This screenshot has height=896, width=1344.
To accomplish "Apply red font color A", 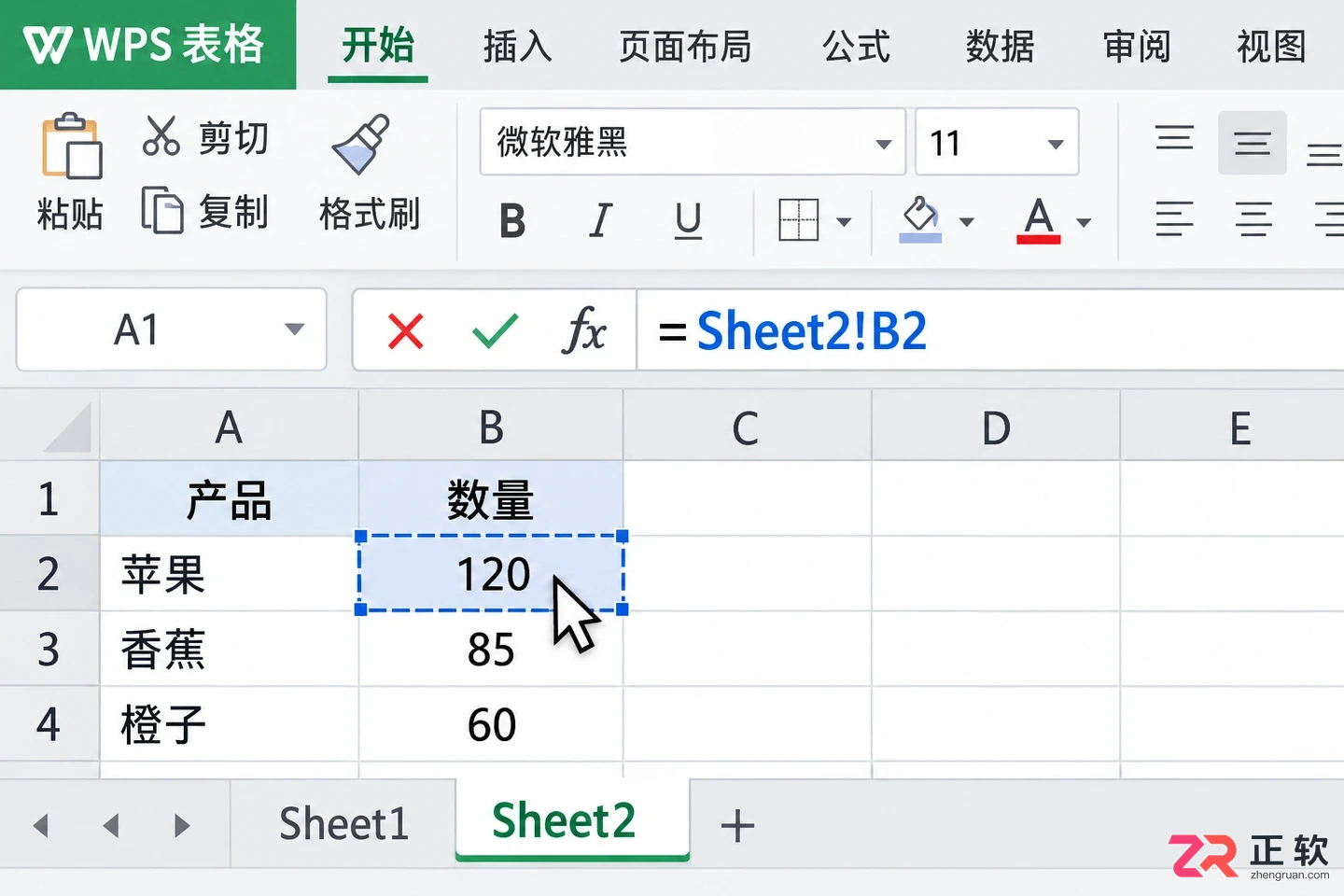I will click(x=1038, y=220).
